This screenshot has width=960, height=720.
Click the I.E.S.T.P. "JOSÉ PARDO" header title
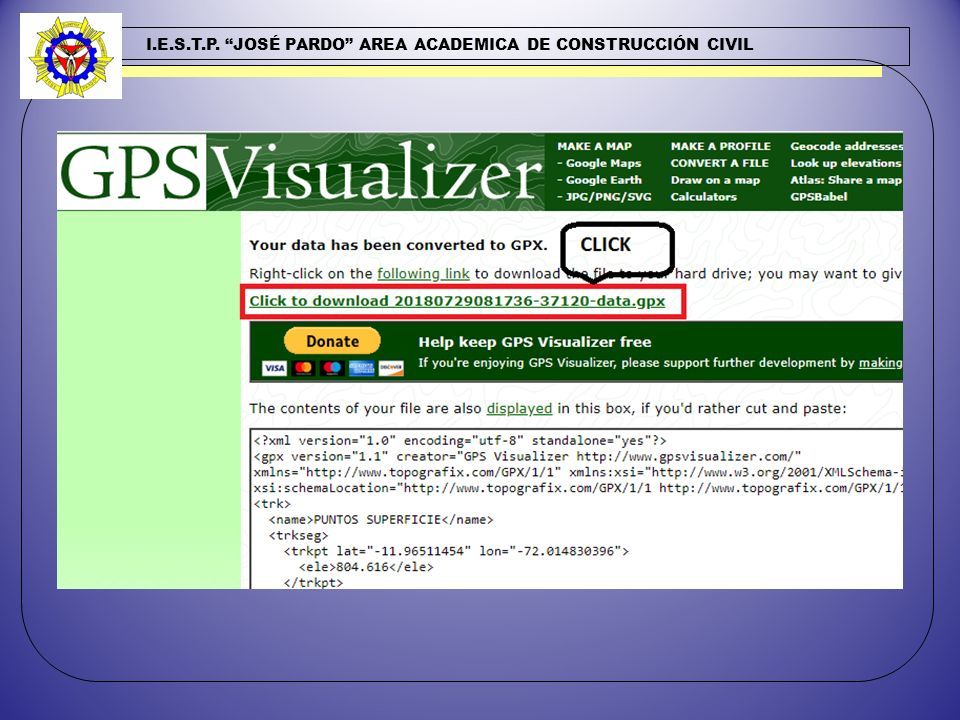pos(449,44)
